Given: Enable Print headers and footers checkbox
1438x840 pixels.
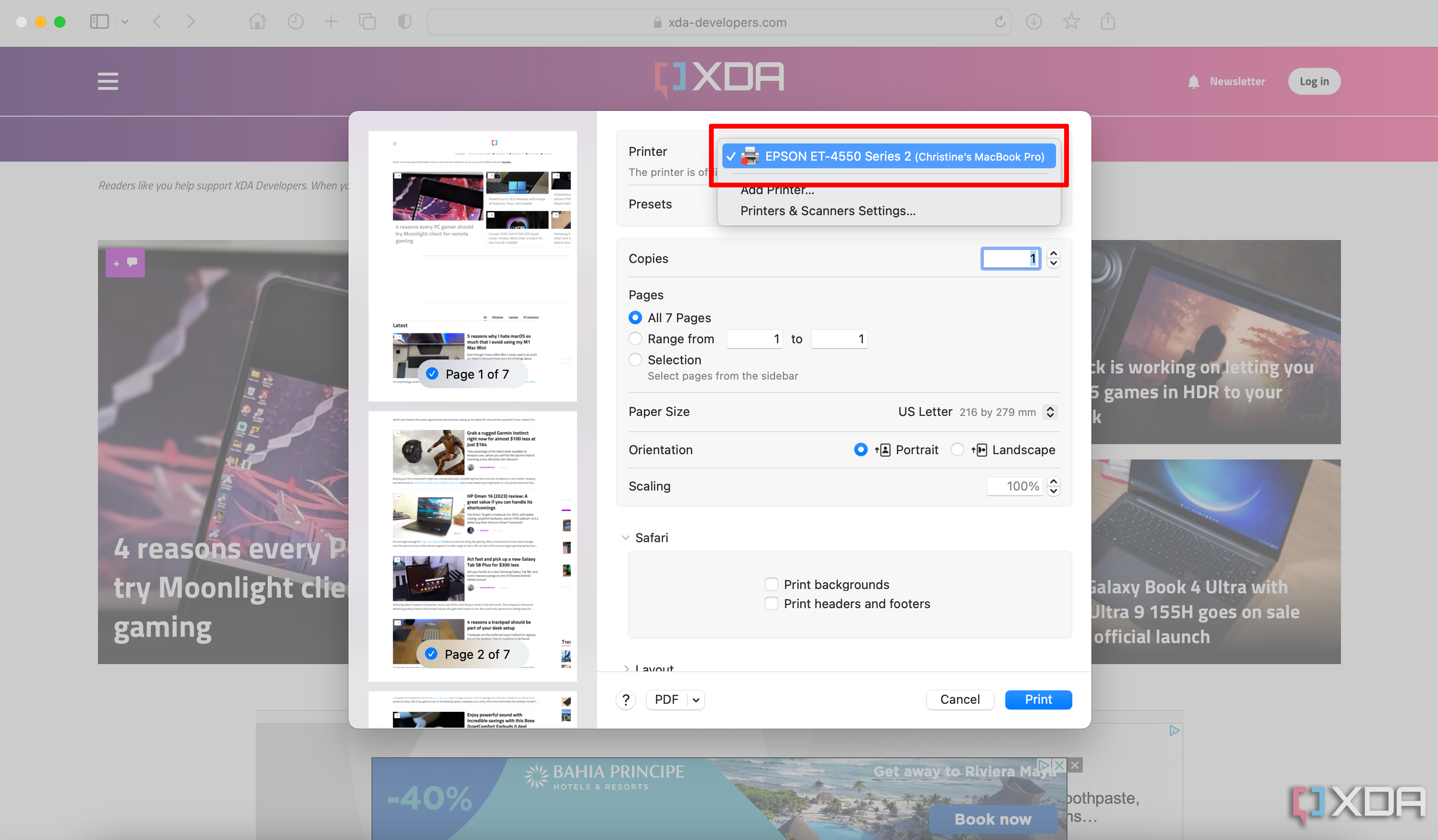Looking at the screenshot, I should click(x=771, y=604).
